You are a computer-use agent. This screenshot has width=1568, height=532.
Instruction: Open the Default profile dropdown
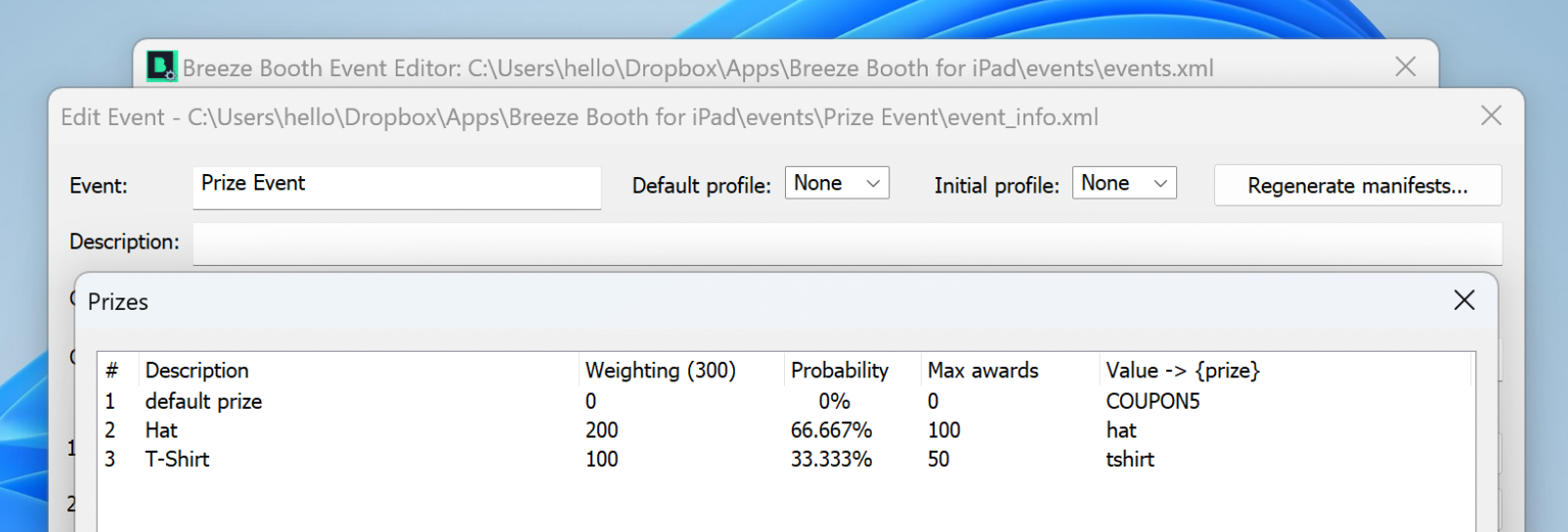(837, 184)
